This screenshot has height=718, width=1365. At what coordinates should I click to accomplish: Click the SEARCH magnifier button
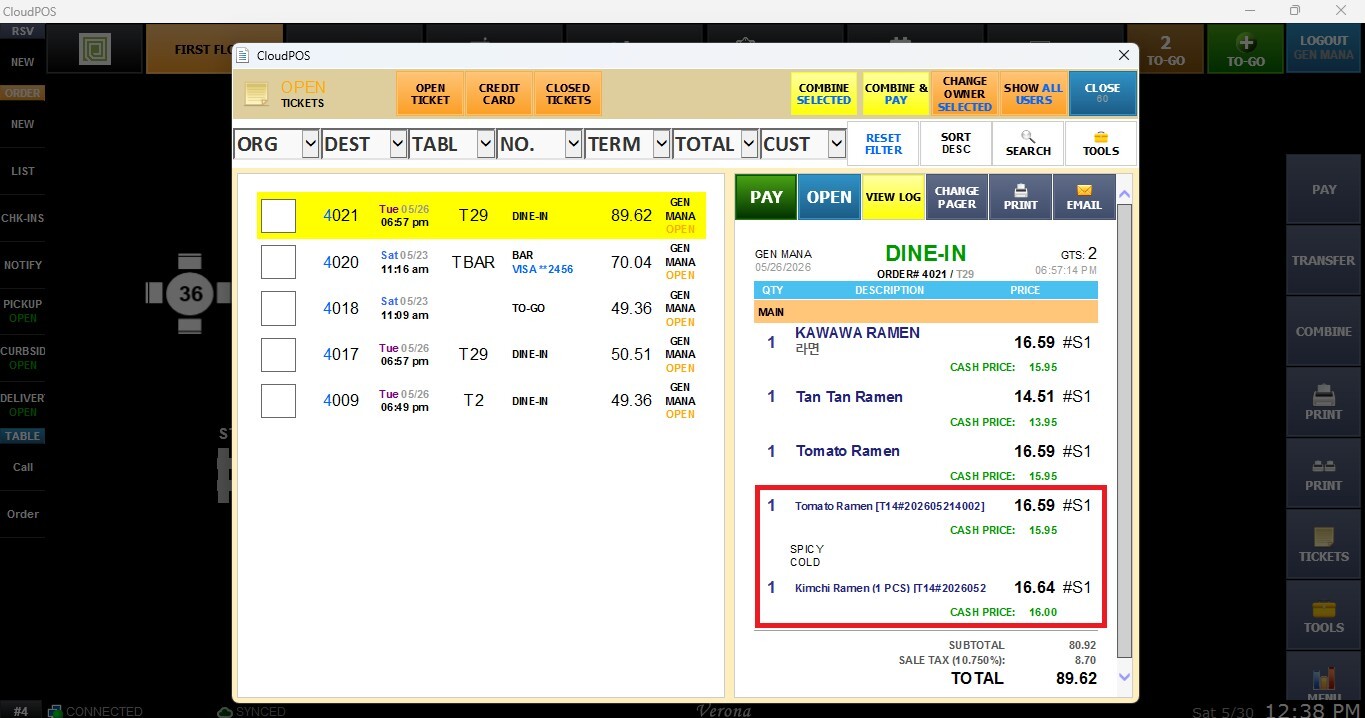(x=1028, y=144)
